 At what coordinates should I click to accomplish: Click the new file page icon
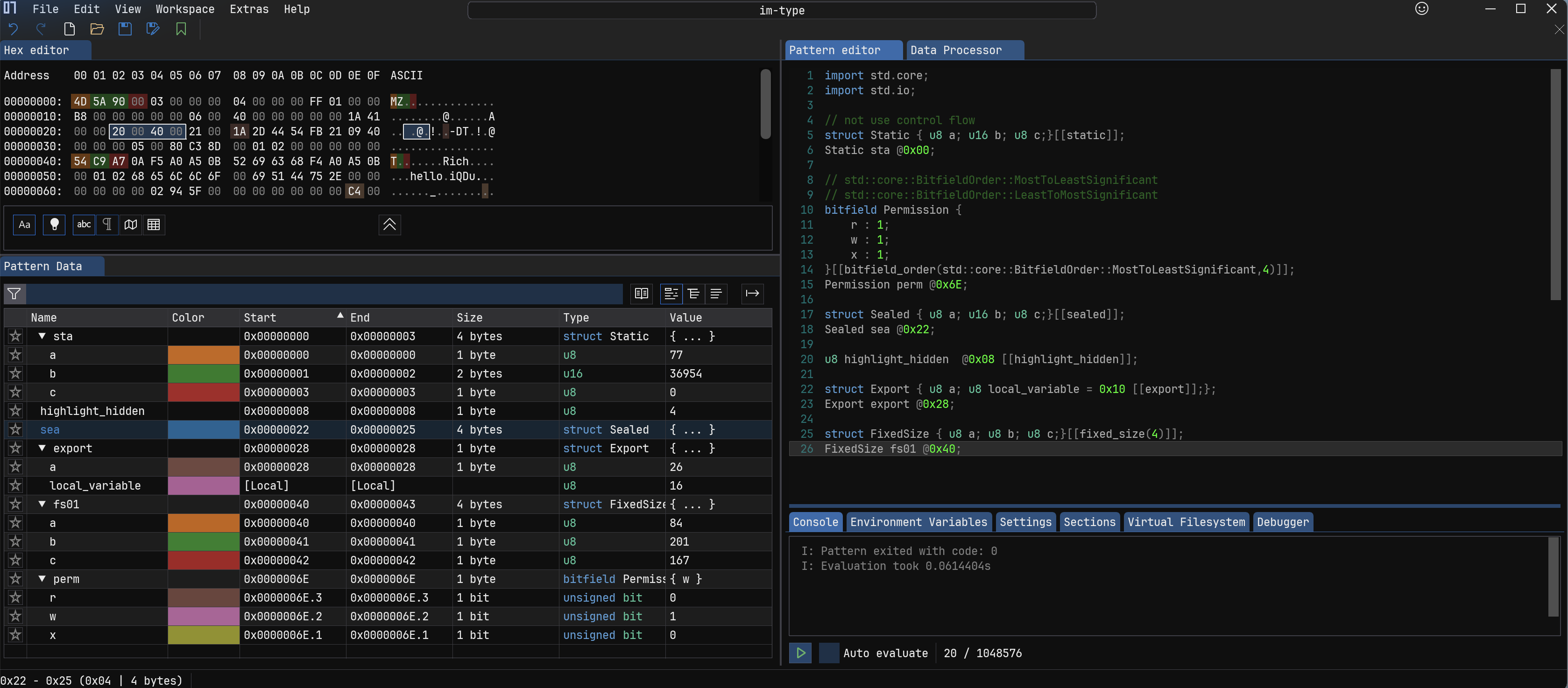coord(70,29)
